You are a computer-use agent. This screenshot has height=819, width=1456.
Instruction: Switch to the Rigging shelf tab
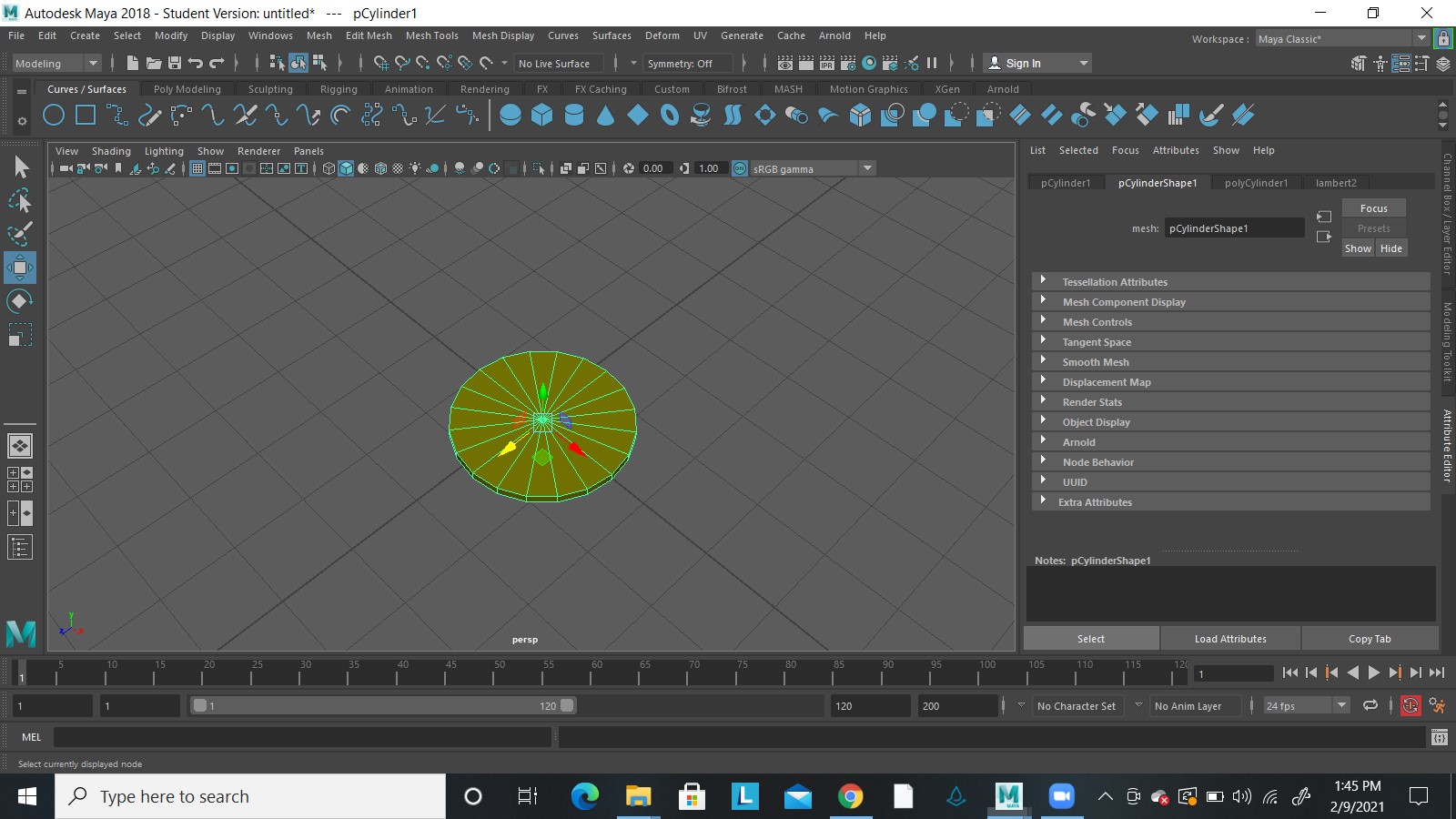[x=339, y=89]
